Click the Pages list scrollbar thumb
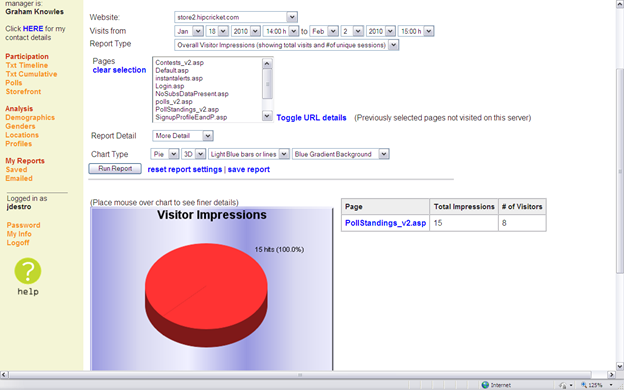The image size is (624, 390). coord(267,84)
